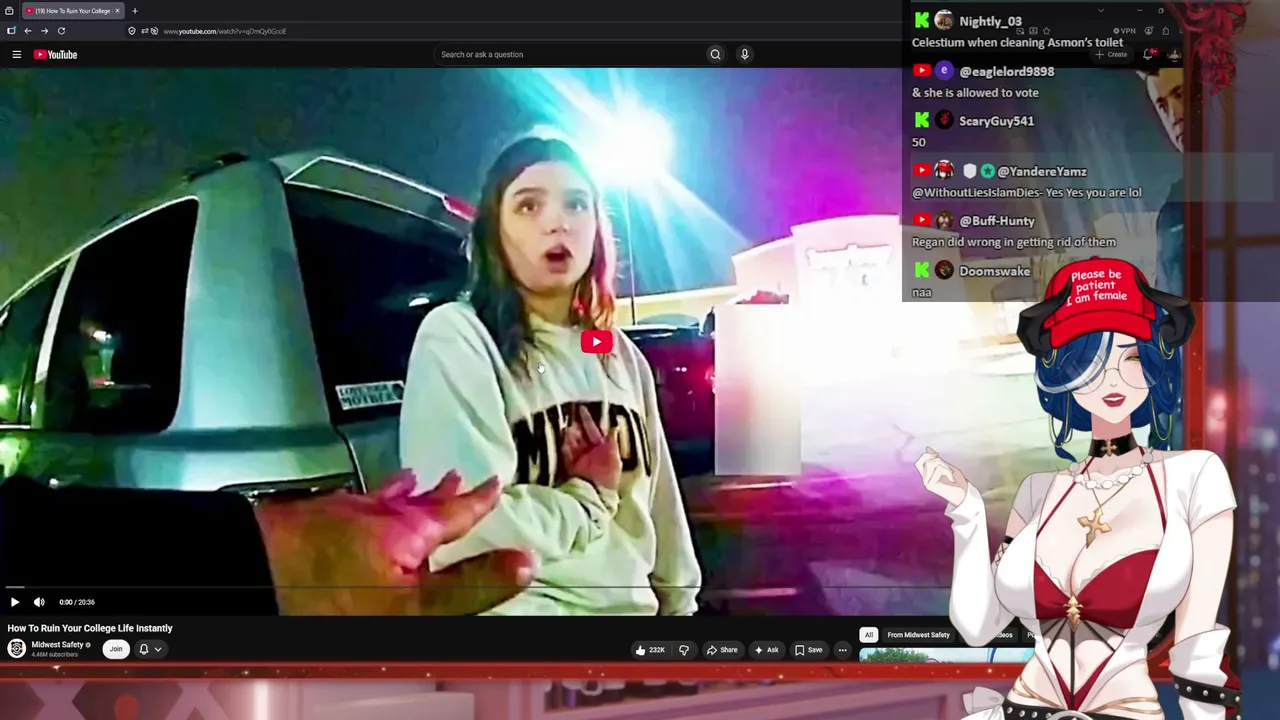Screen dimensions: 1280x720
Task: Click the chat username @Buff-Hunty
Action: [x=996, y=221]
